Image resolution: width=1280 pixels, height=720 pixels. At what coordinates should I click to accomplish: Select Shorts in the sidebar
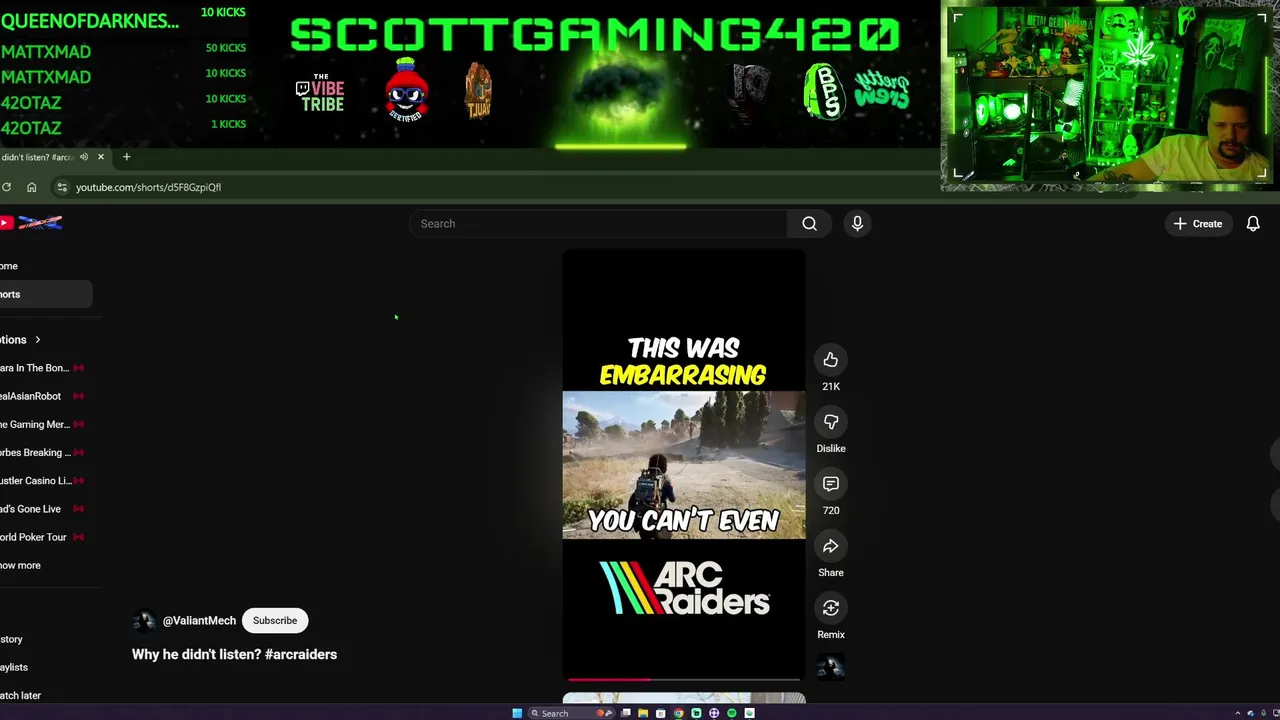click(x=45, y=294)
